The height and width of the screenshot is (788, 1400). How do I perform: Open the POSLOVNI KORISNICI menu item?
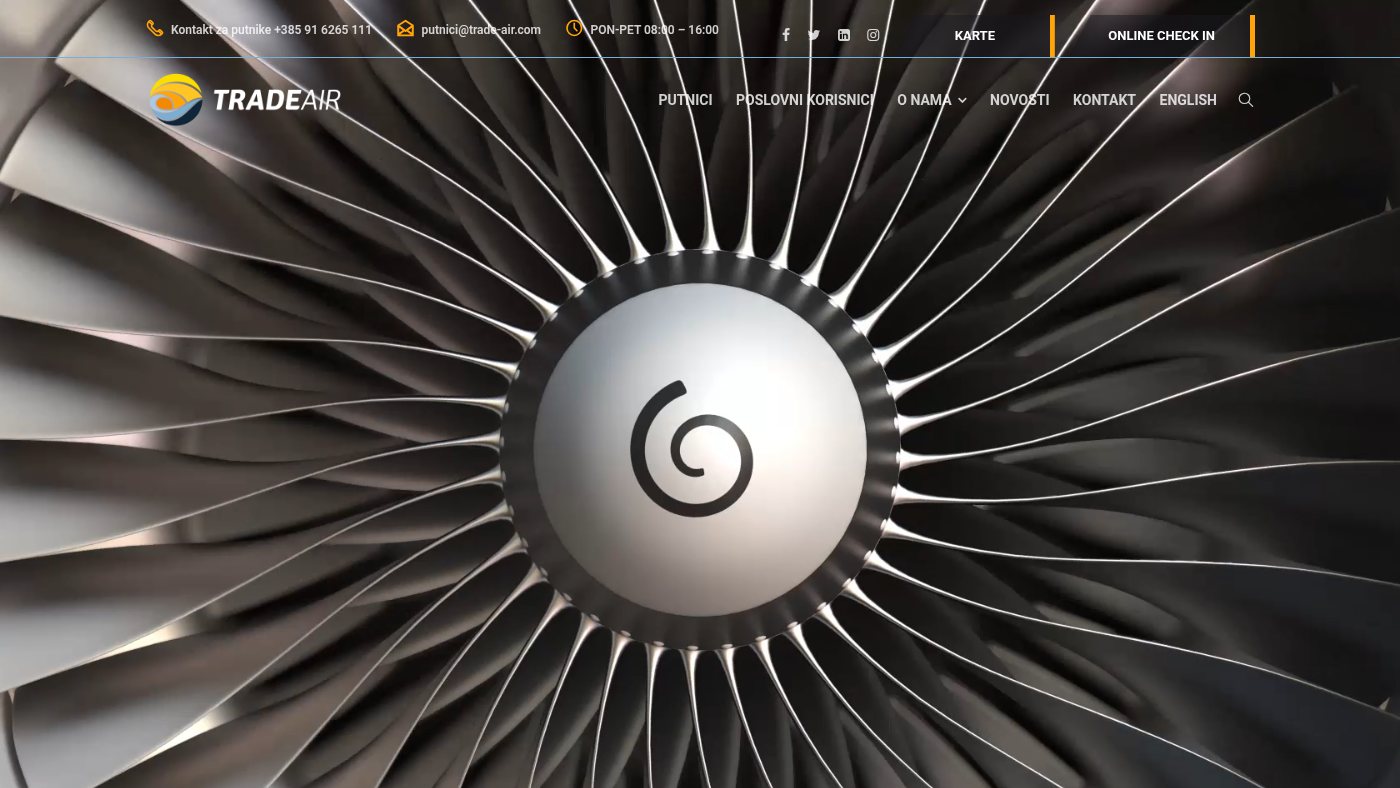tap(805, 100)
